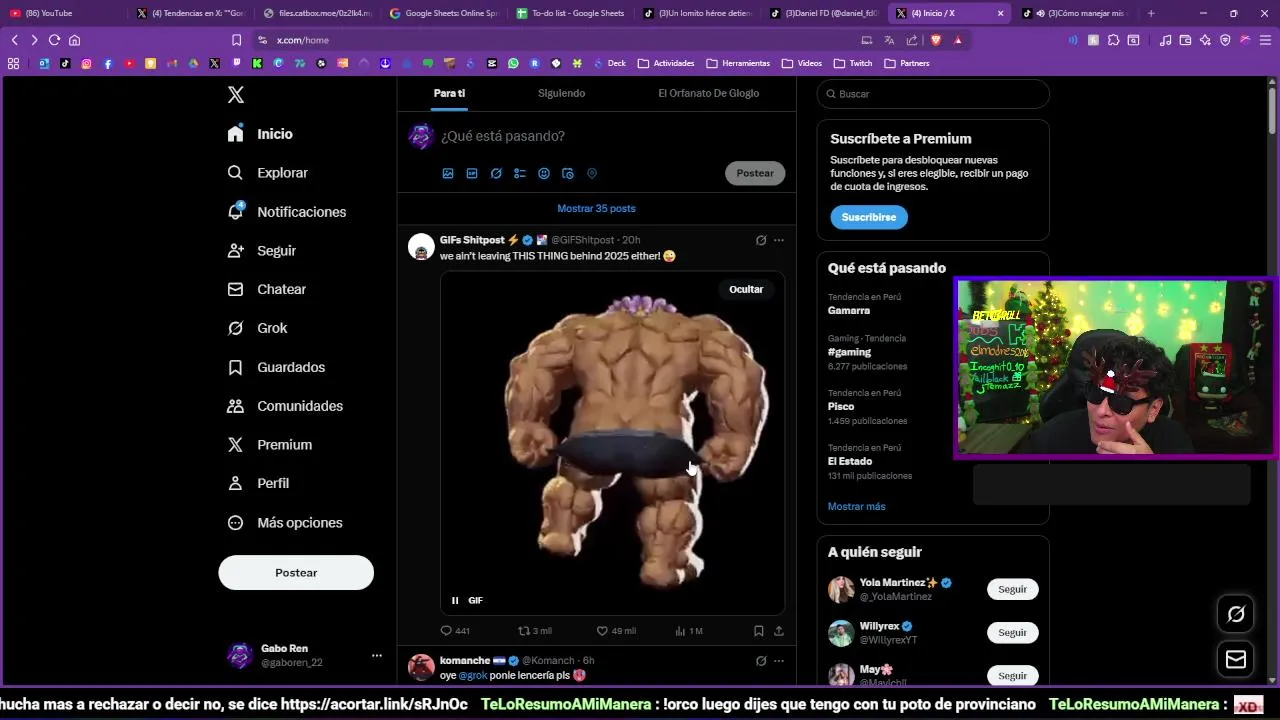
Task: Open Herramientas bookmarks folder
Action: pyautogui.click(x=738, y=63)
